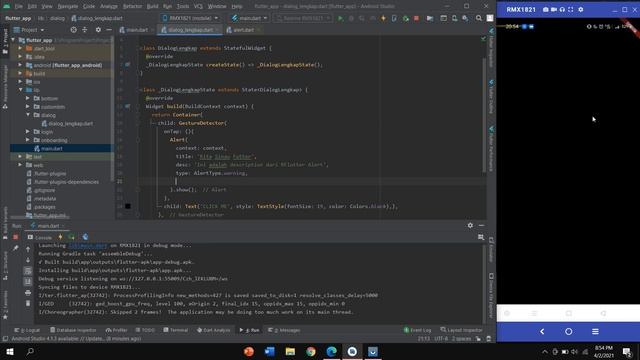
Task: Hot reload lightning icon in Run console bar
Action: [x=60, y=237]
